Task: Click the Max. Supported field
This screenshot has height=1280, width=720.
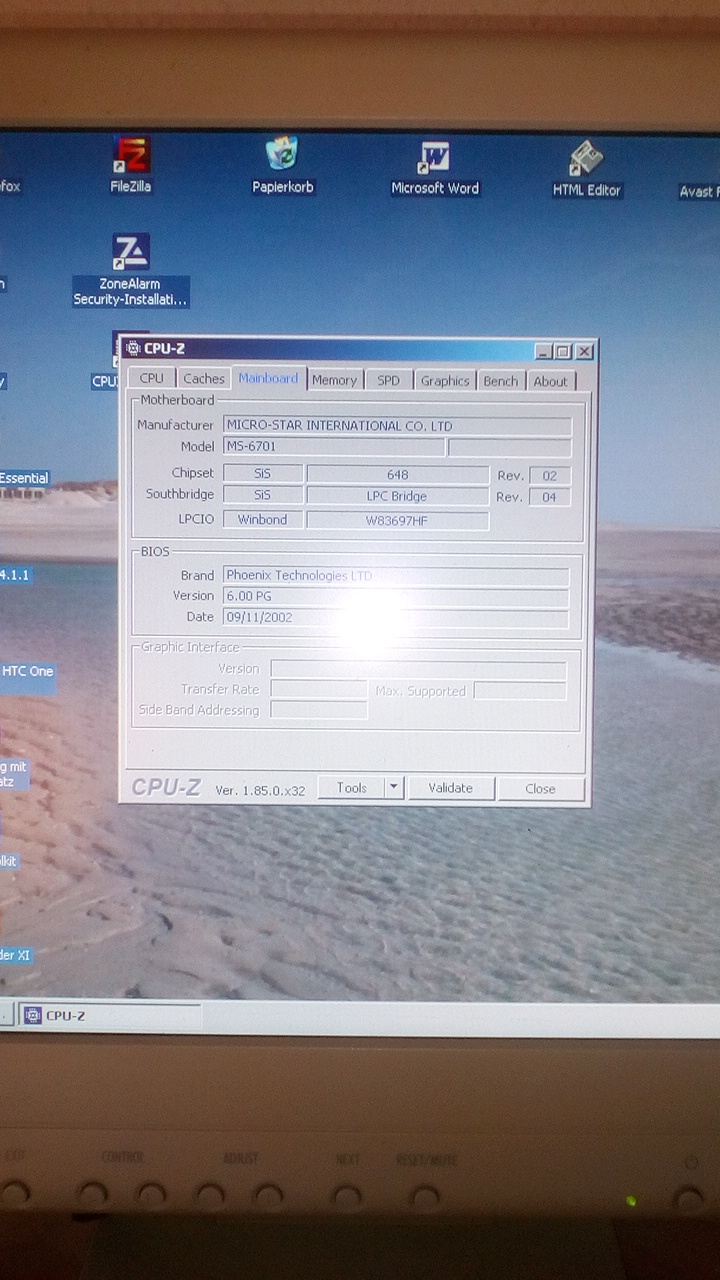Action: (x=520, y=690)
